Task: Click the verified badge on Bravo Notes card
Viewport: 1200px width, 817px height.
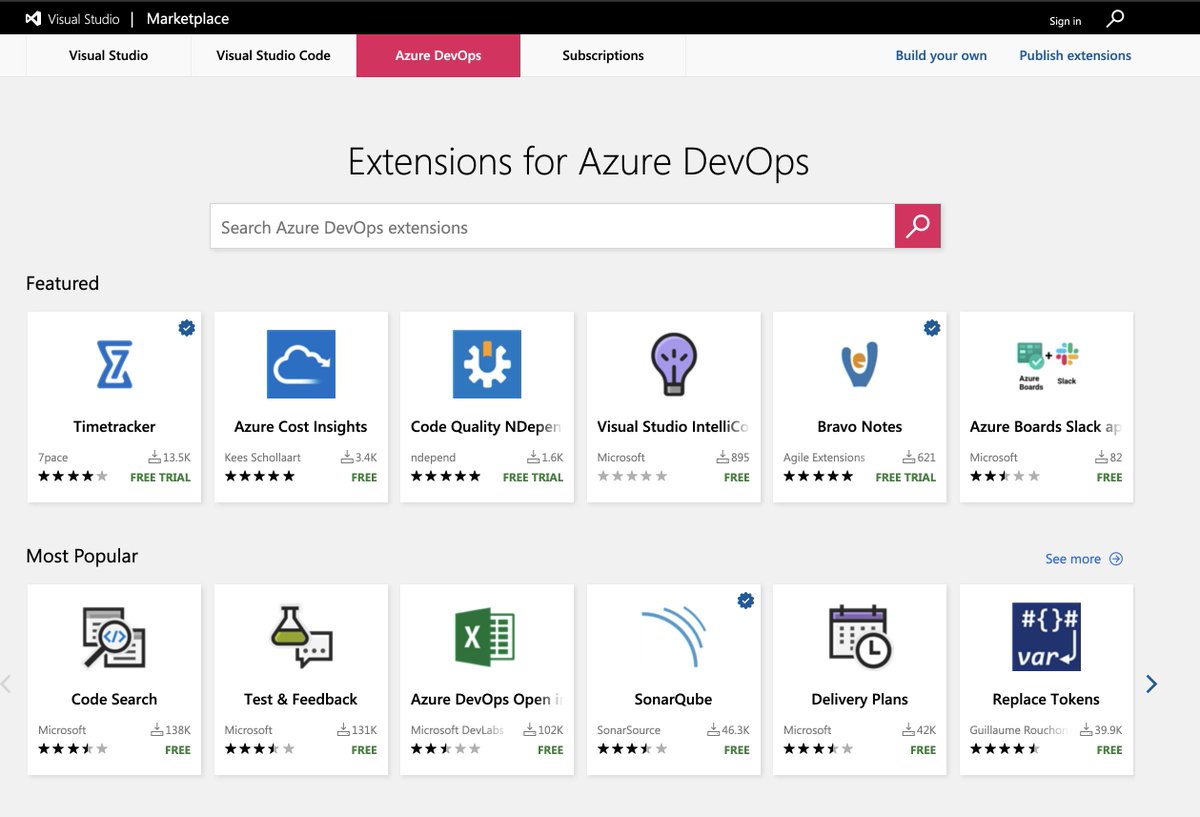Action: pos(932,327)
